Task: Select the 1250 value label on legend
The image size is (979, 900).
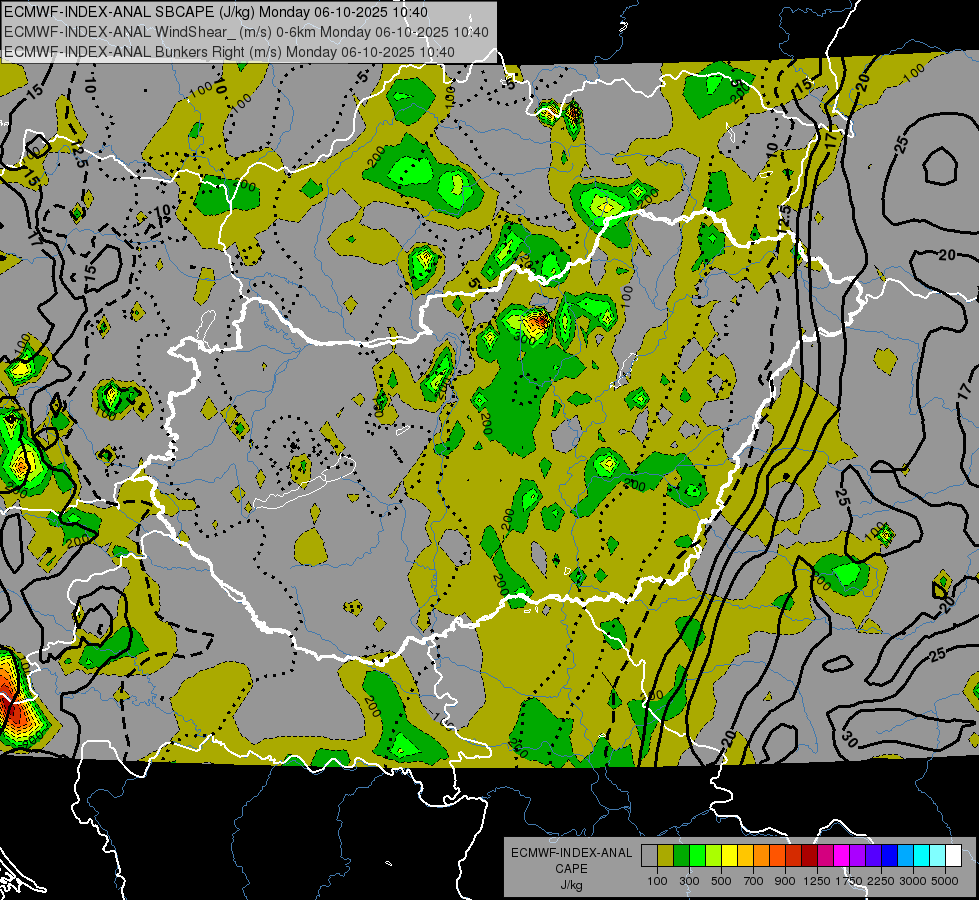Action: (x=817, y=881)
